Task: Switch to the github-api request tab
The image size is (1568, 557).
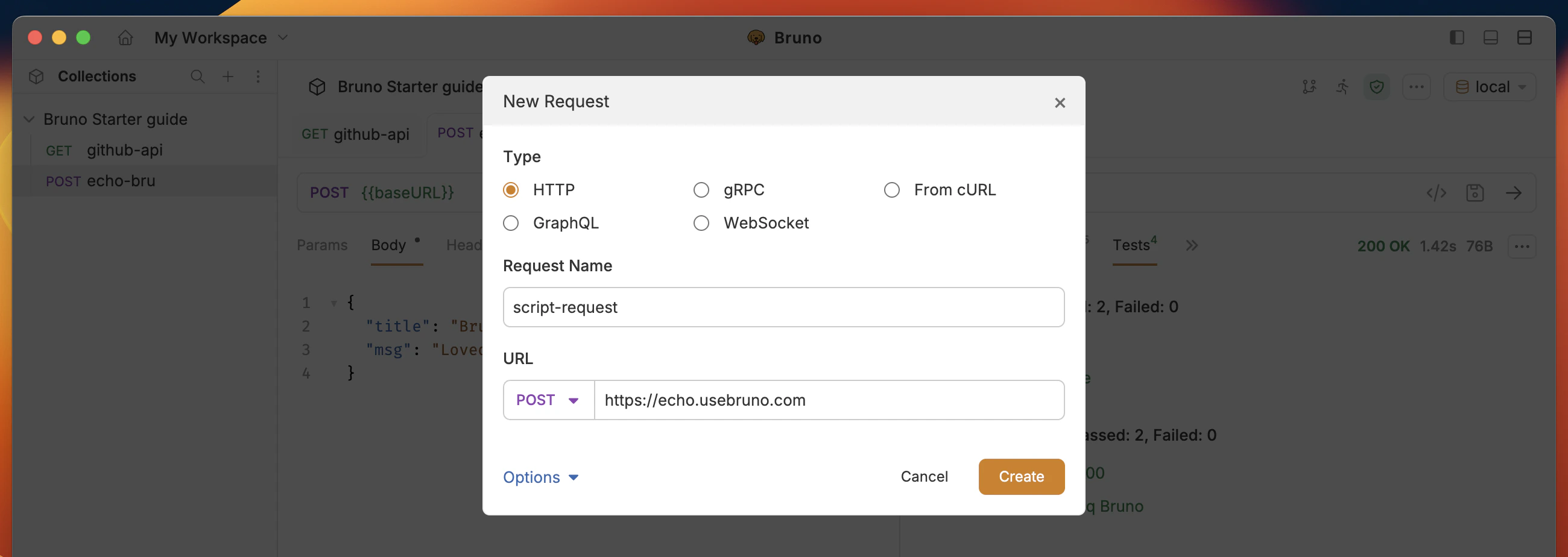Action: (x=355, y=134)
